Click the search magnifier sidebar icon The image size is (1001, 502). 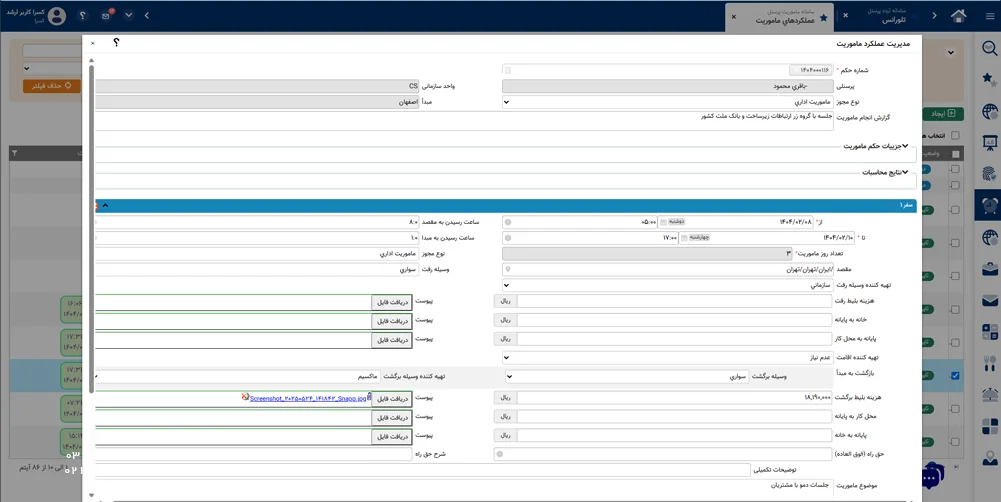point(988,49)
